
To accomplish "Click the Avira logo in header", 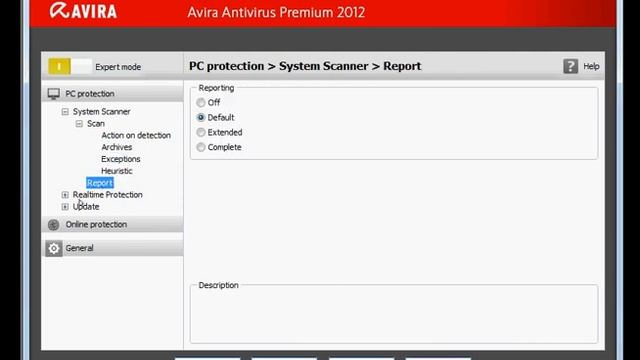I will [x=83, y=11].
